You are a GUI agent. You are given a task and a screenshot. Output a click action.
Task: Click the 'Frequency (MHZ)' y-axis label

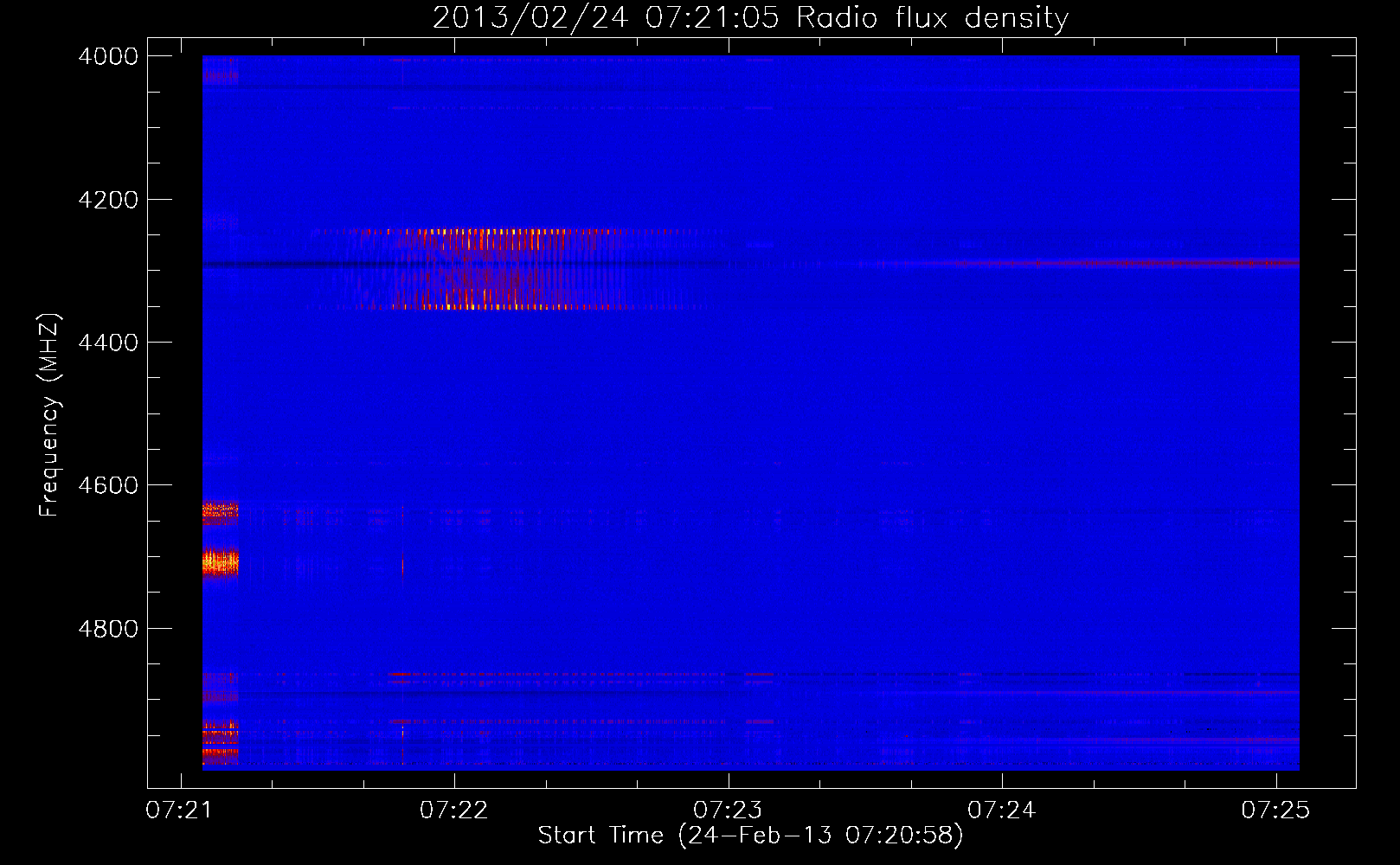(49, 415)
